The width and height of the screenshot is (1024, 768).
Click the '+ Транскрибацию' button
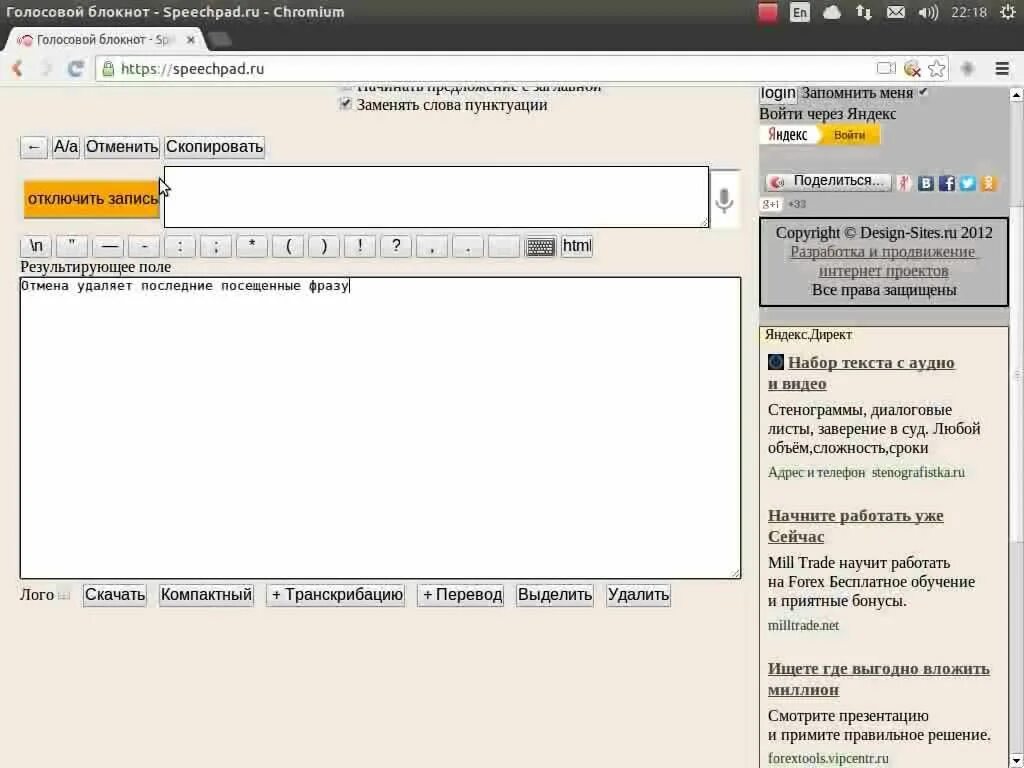(x=336, y=595)
